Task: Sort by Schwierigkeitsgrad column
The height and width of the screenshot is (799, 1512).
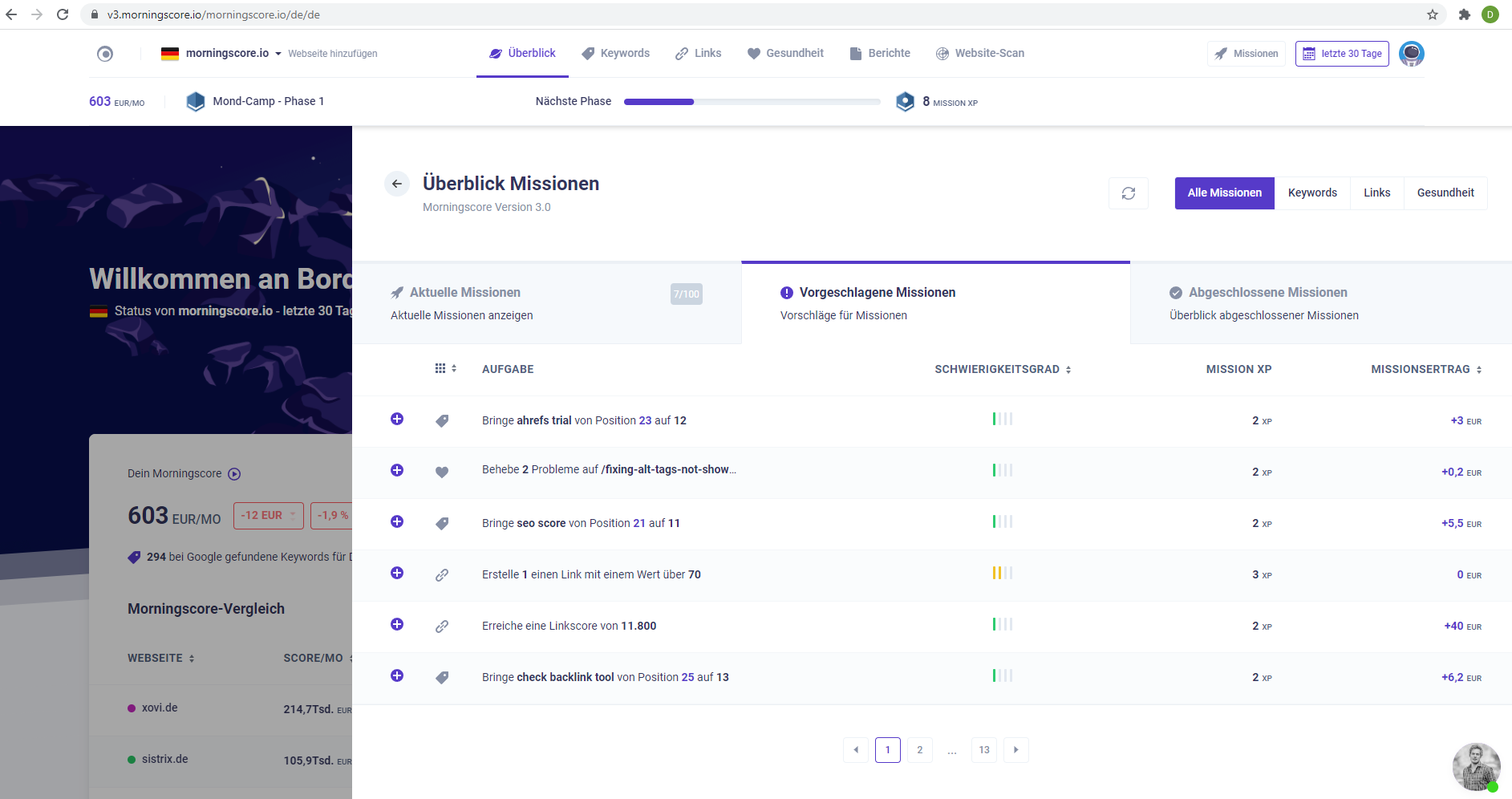Action: [x=1003, y=369]
